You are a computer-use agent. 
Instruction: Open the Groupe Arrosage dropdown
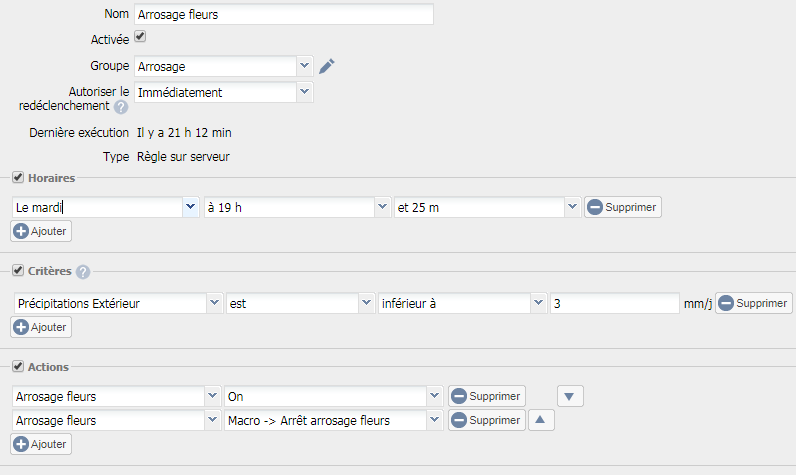tap(304, 66)
